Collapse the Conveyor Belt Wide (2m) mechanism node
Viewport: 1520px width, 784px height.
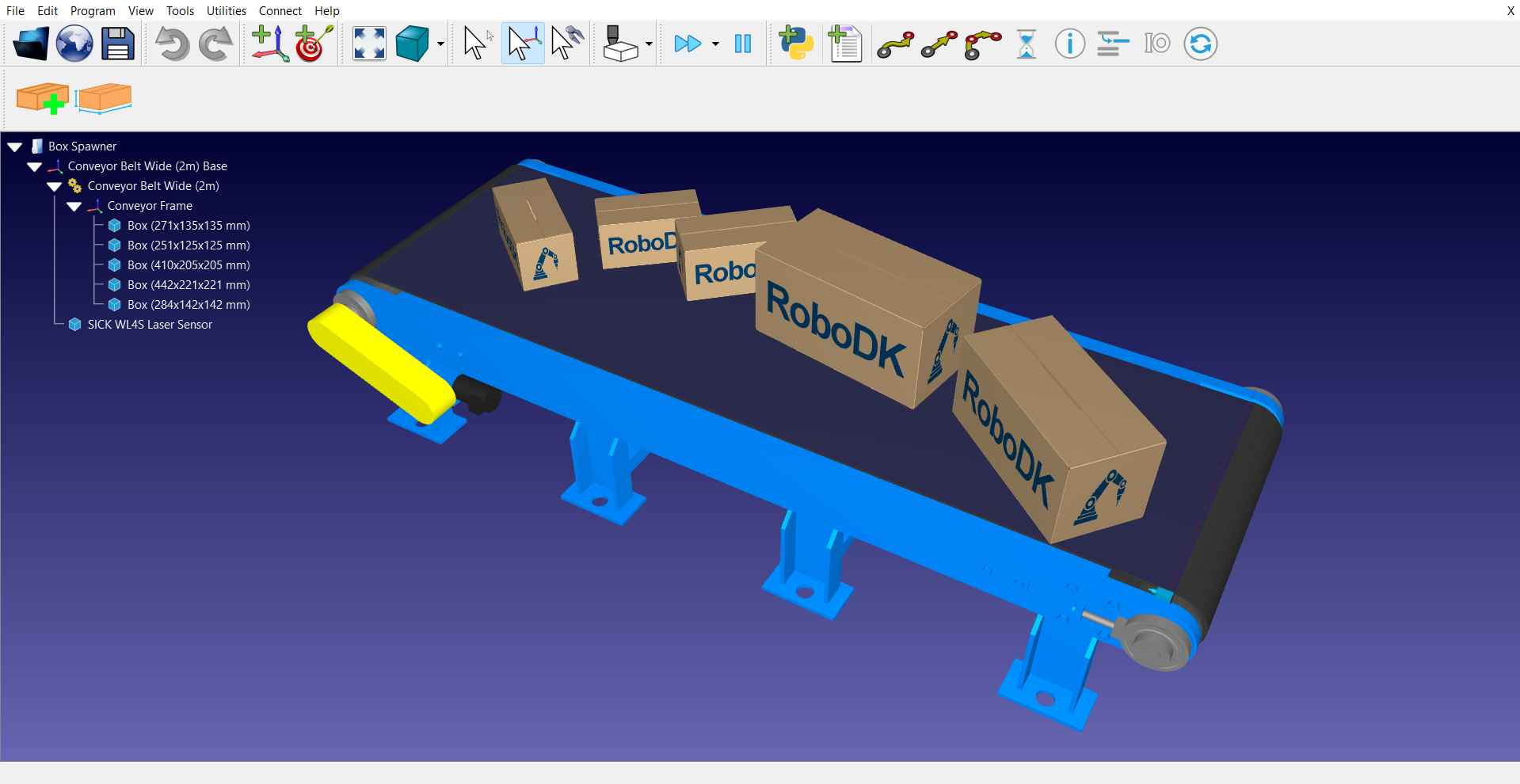tap(54, 187)
